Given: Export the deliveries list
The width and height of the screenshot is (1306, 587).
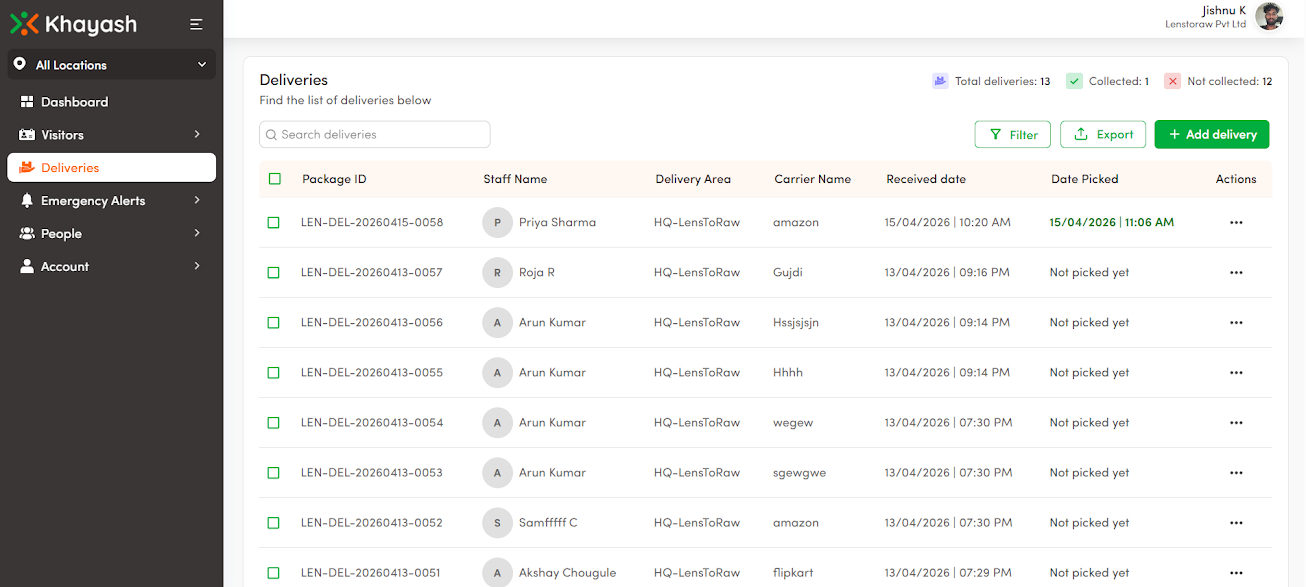Looking at the screenshot, I should click(x=1103, y=135).
